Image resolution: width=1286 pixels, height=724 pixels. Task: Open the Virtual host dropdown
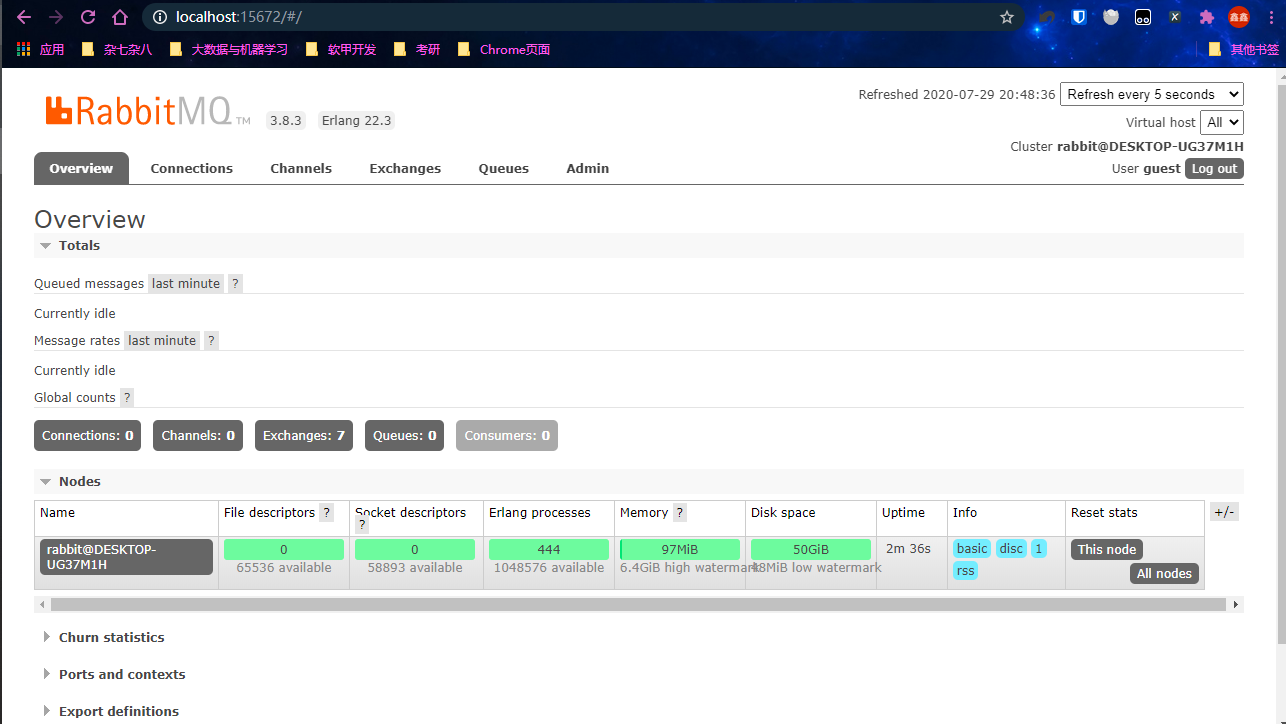[x=1222, y=122]
